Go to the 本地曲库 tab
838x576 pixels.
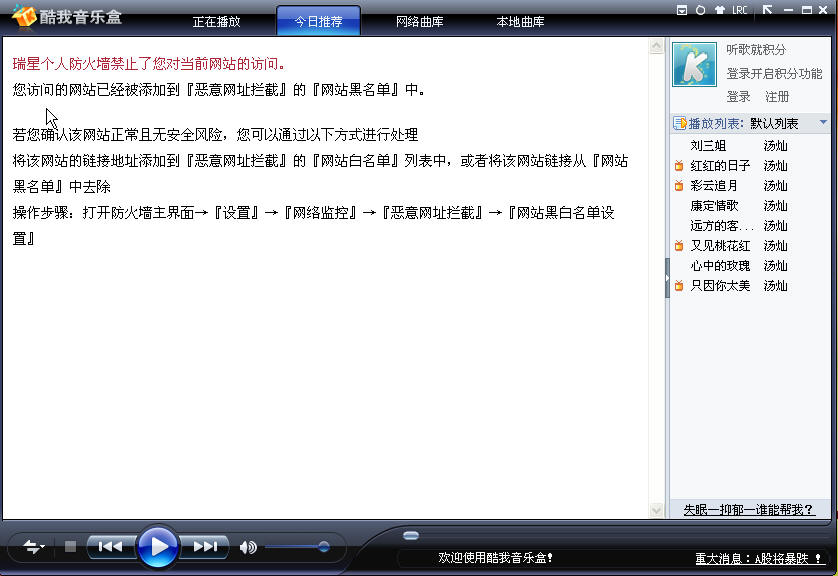point(520,21)
